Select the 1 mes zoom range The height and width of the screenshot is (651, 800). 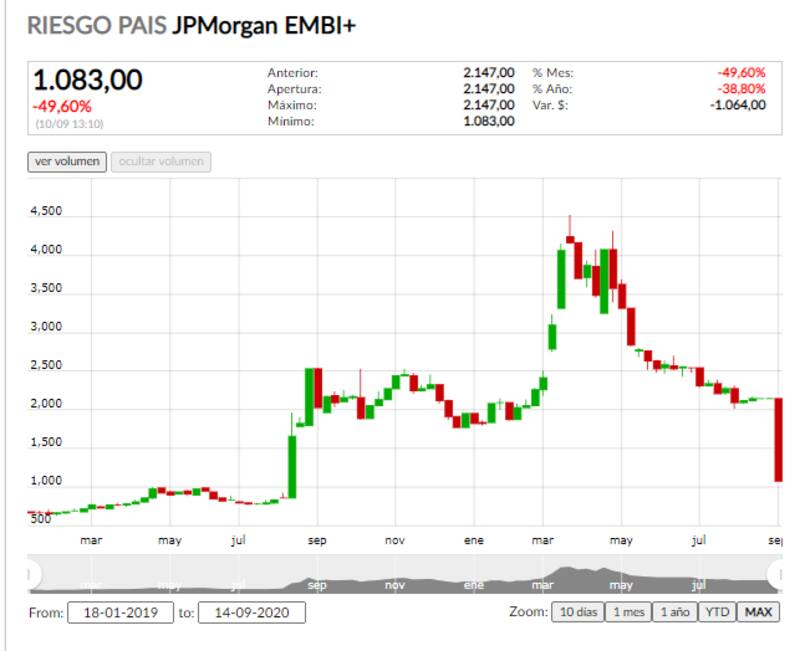(x=628, y=612)
